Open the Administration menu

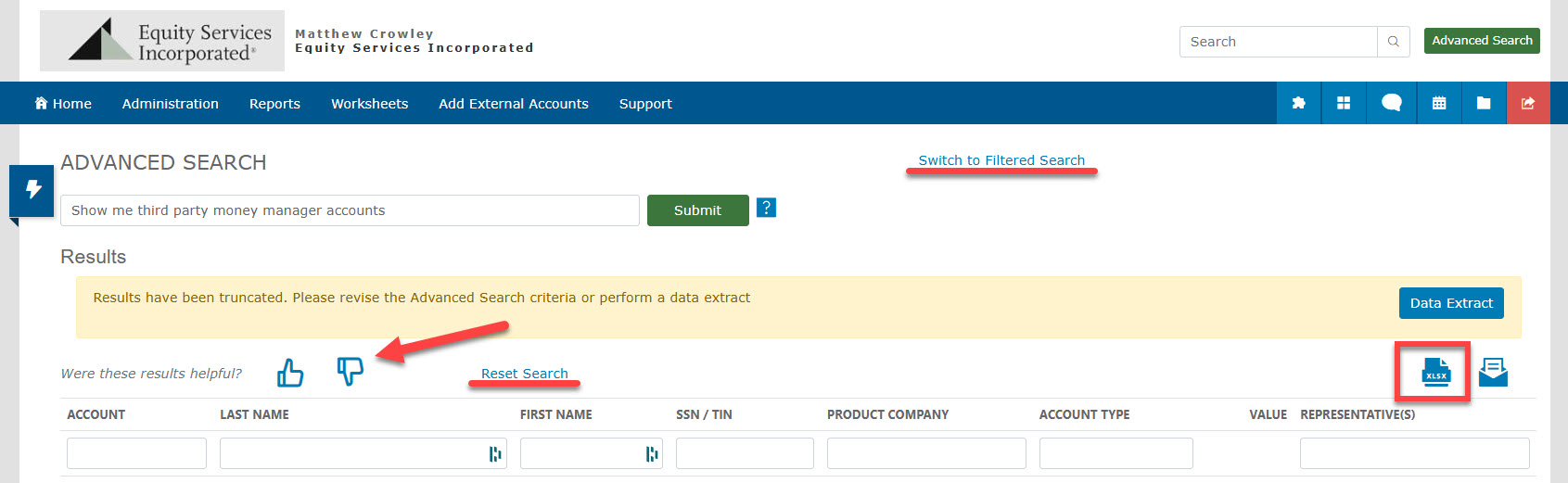click(170, 104)
